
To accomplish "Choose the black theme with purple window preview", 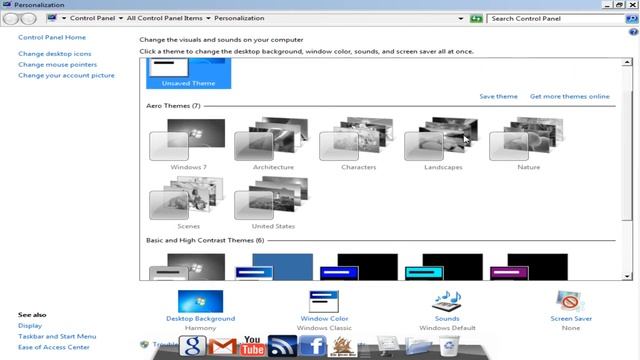I will pyautogui.click(x=529, y=267).
